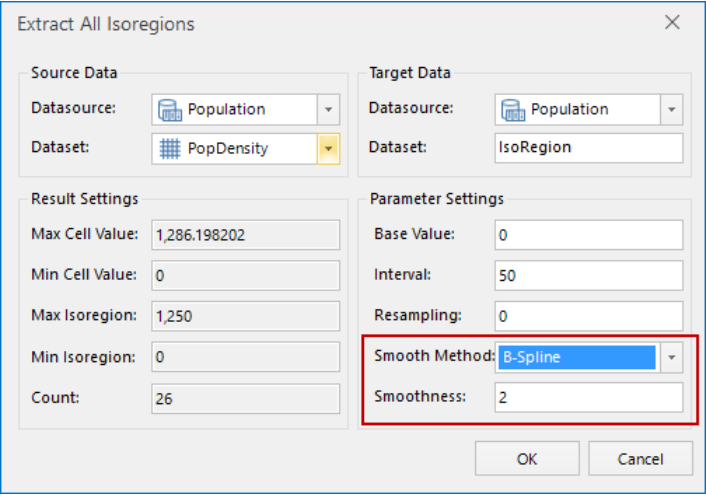Viewport: 706px width, 495px height.
Task: Click the Interval field showing 50
Action: (589, 275)
